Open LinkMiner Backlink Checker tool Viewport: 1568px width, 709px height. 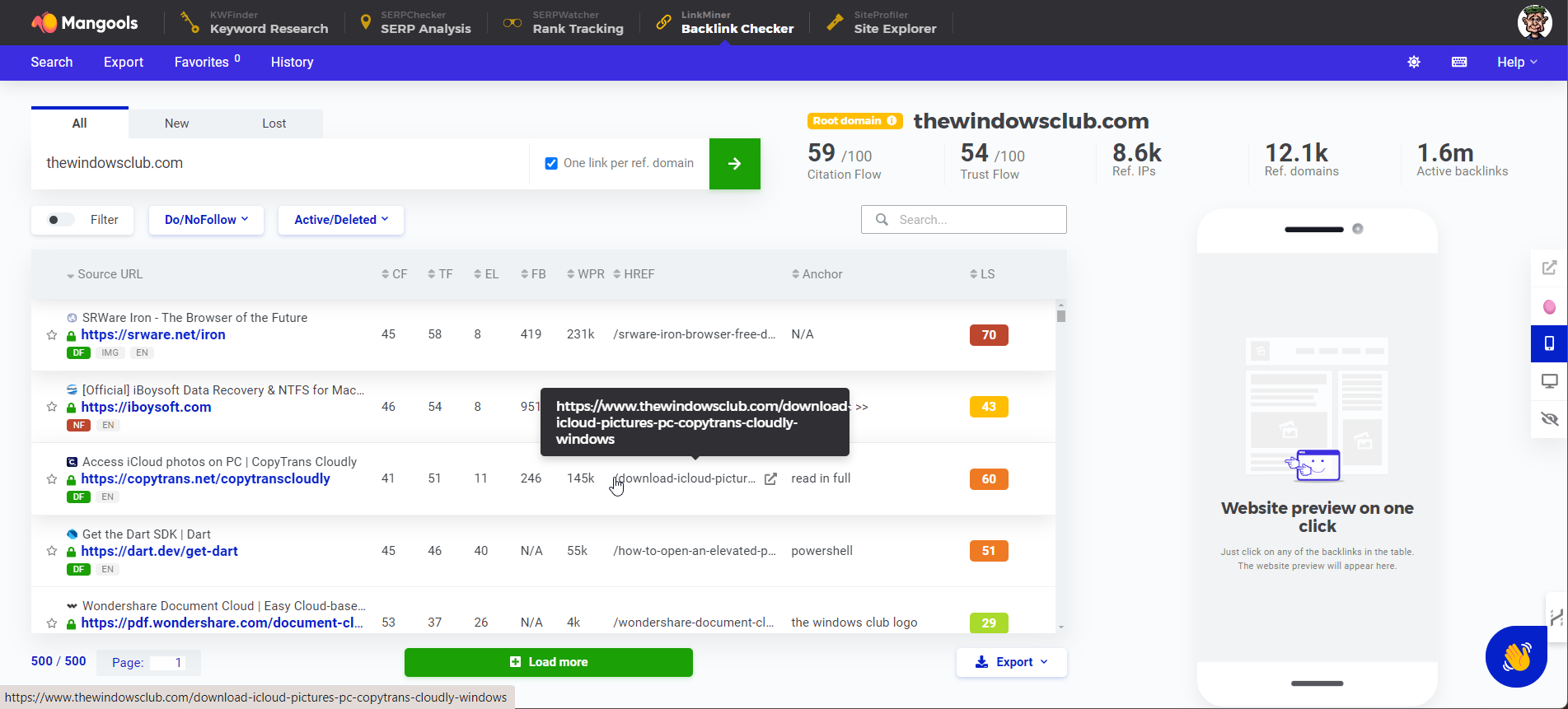[x=725, y=22]
